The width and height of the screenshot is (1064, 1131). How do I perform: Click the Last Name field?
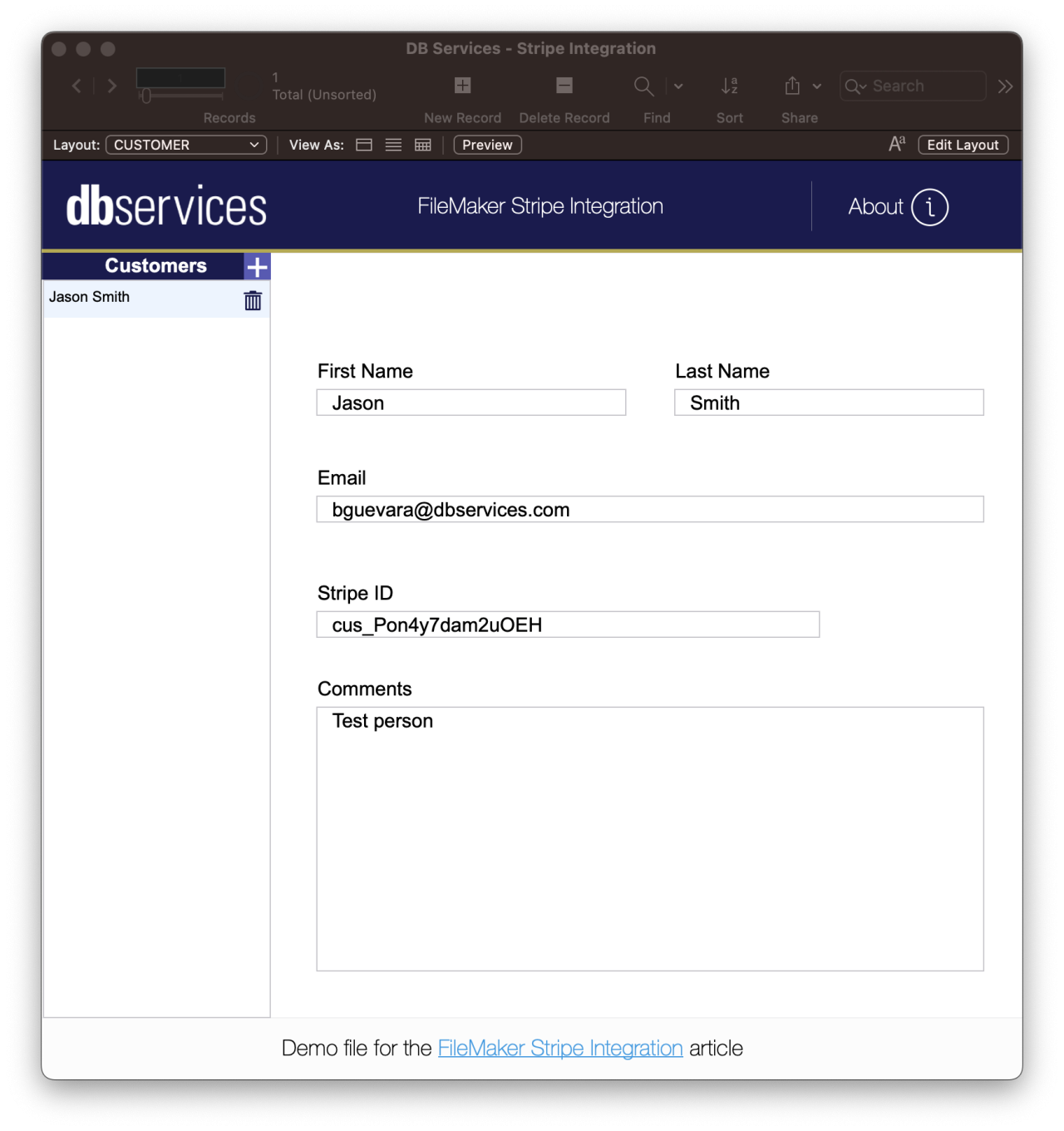click(829, 403)
